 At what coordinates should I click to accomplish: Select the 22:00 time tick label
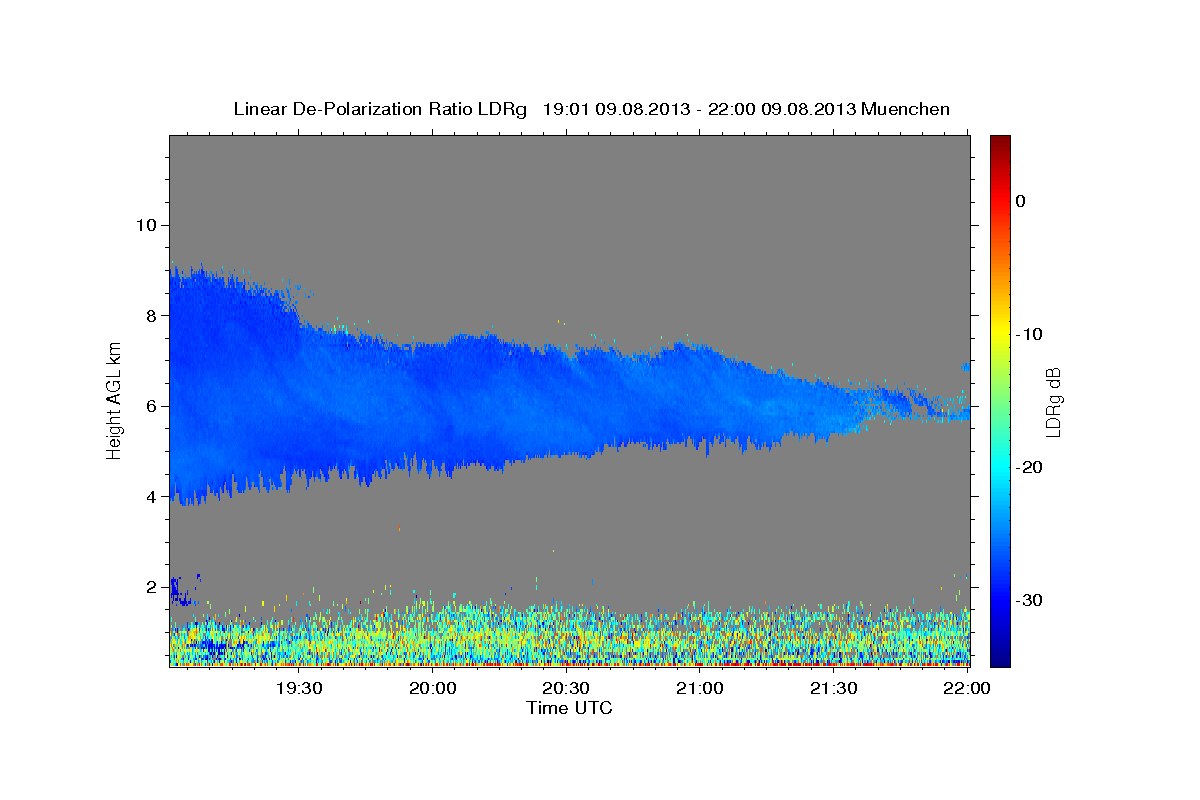tap(967, 688)
